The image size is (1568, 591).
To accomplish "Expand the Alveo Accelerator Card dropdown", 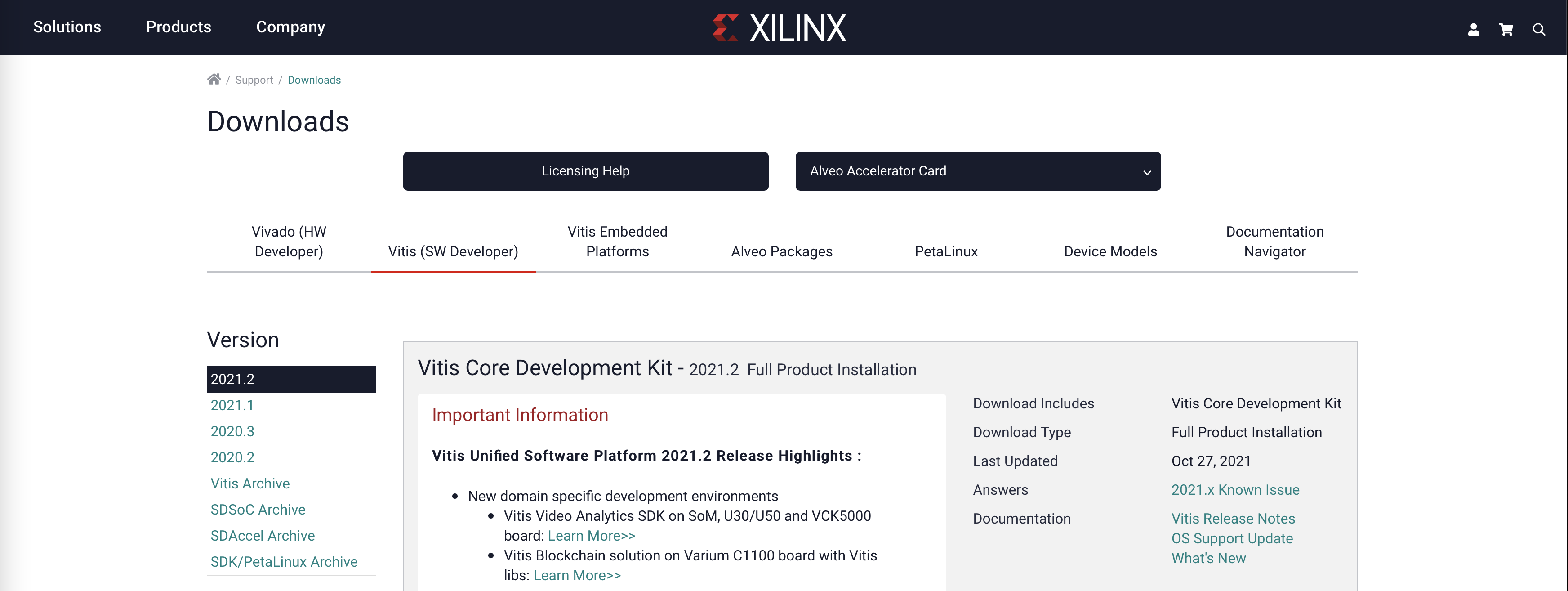I will click(978, 171).
